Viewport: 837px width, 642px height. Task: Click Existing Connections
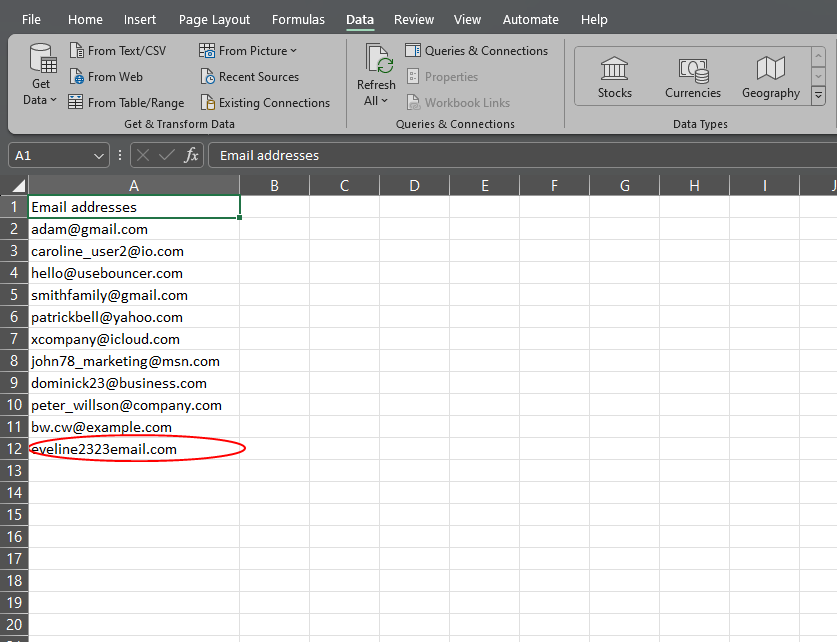tap(265, 102)
